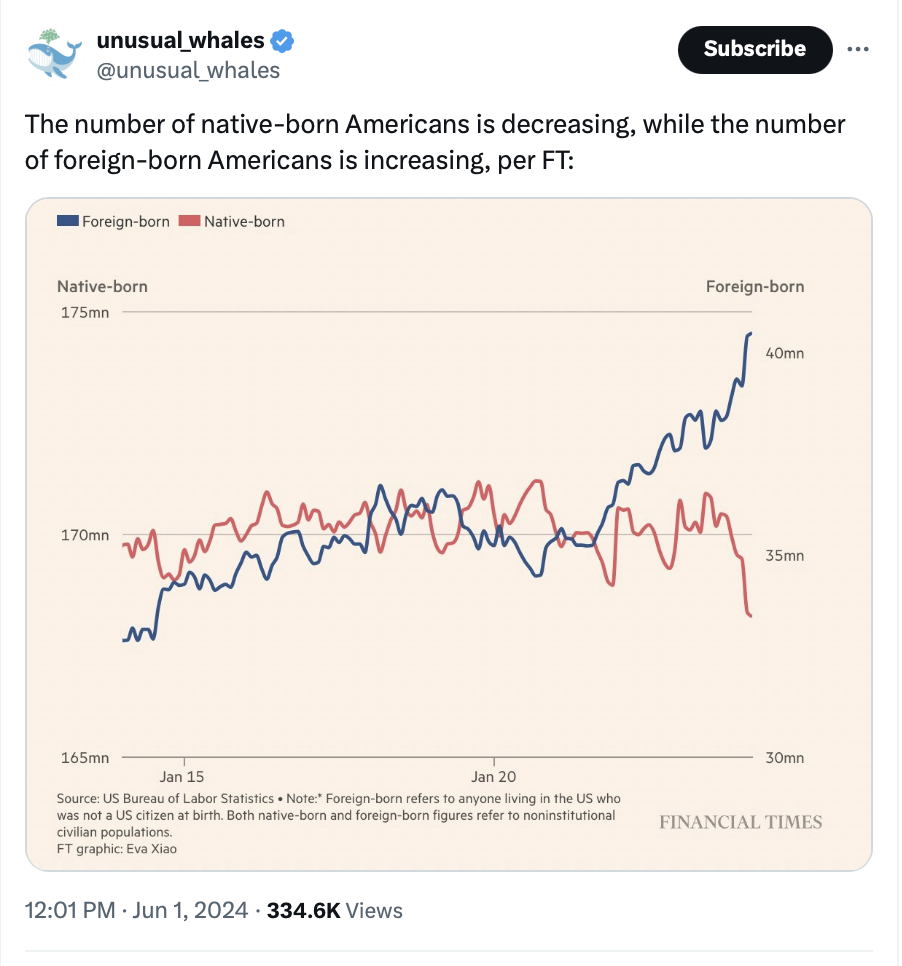The height and width of the screenshot is (966, 902).
Task: Click the FT graphic: Eva Xiao credit
Action: pyautogui.click(x=109, y=849)
